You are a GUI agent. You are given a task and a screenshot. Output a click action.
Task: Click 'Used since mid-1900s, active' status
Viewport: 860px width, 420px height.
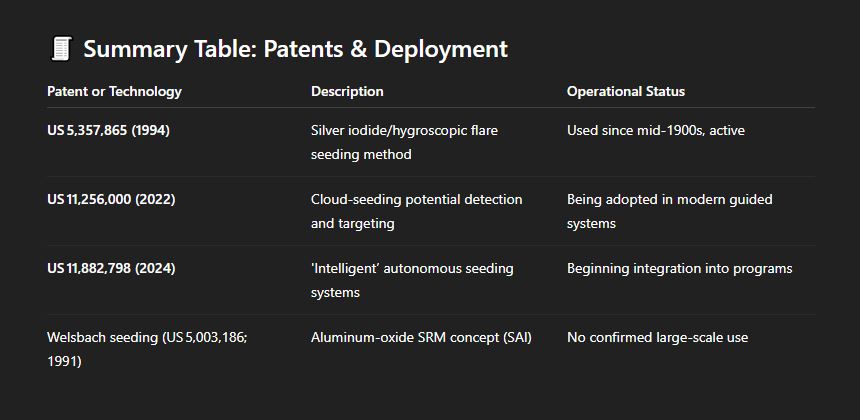click(x=656, y=130)
